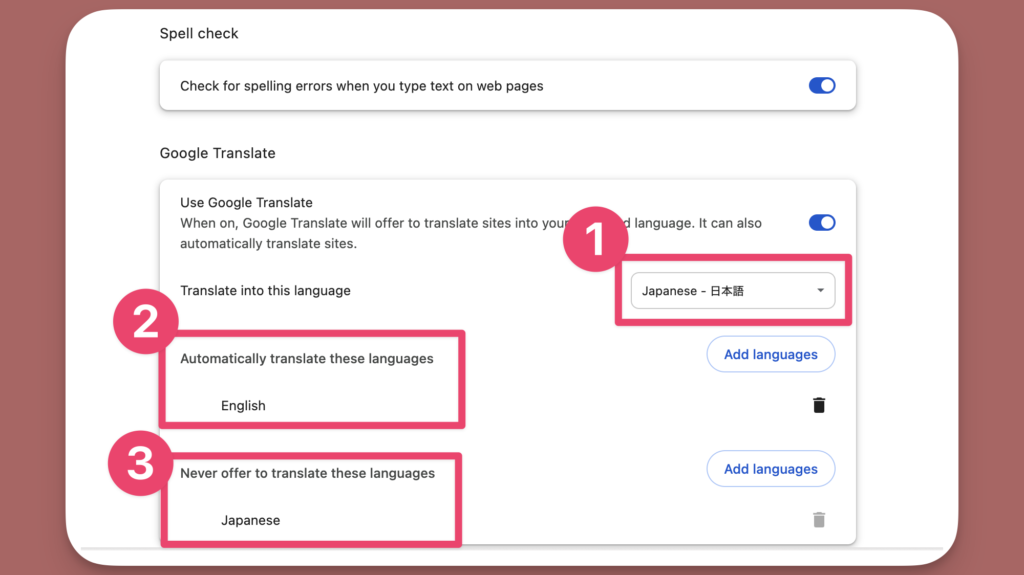
Task: Click the Spell check section heading
Action: [x=199, y=33]
